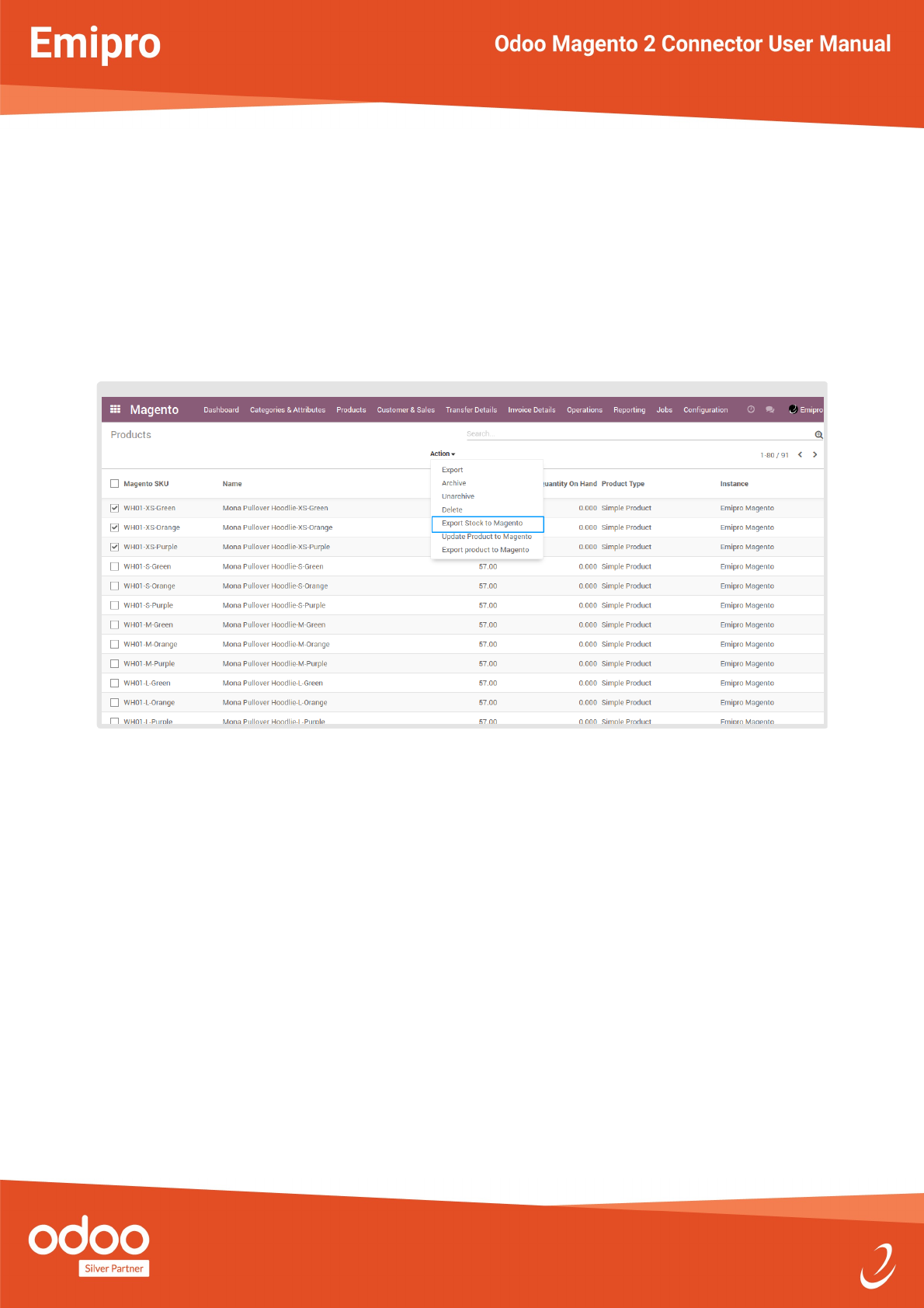924x1308 pixels.
Task: Check the WH01-M-Orange row checkbox
Action: click(115, 644)
